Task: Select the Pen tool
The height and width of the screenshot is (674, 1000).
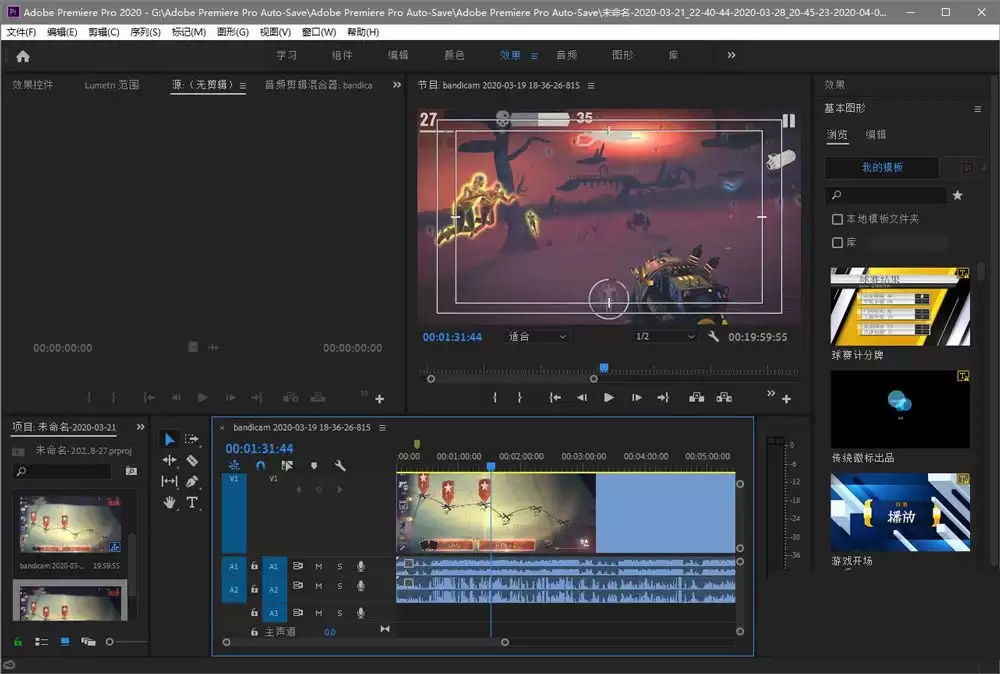Action: (x=192, y=481)
